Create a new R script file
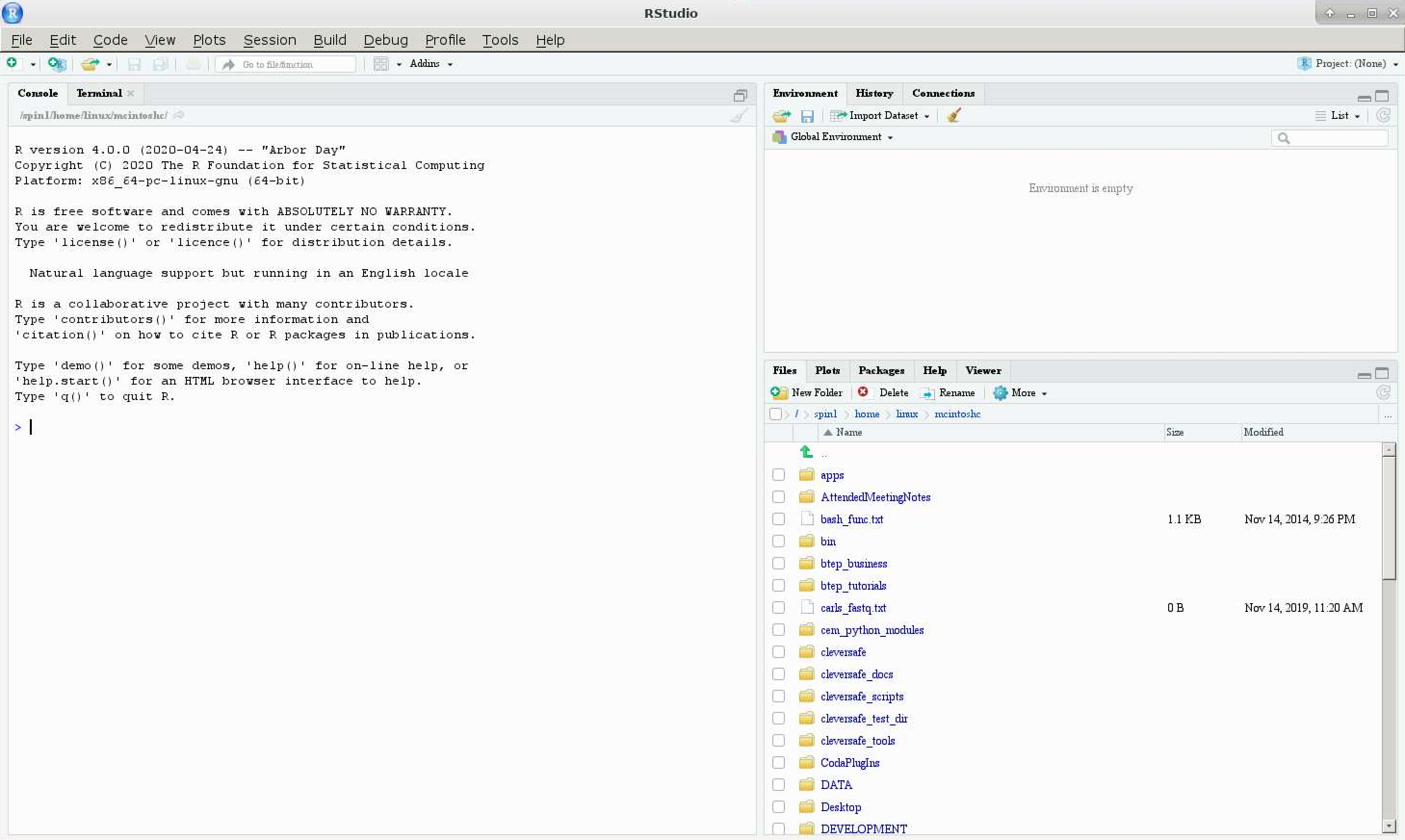The height and width of the screenshot is (840, 1405). (x=11, y=64)
